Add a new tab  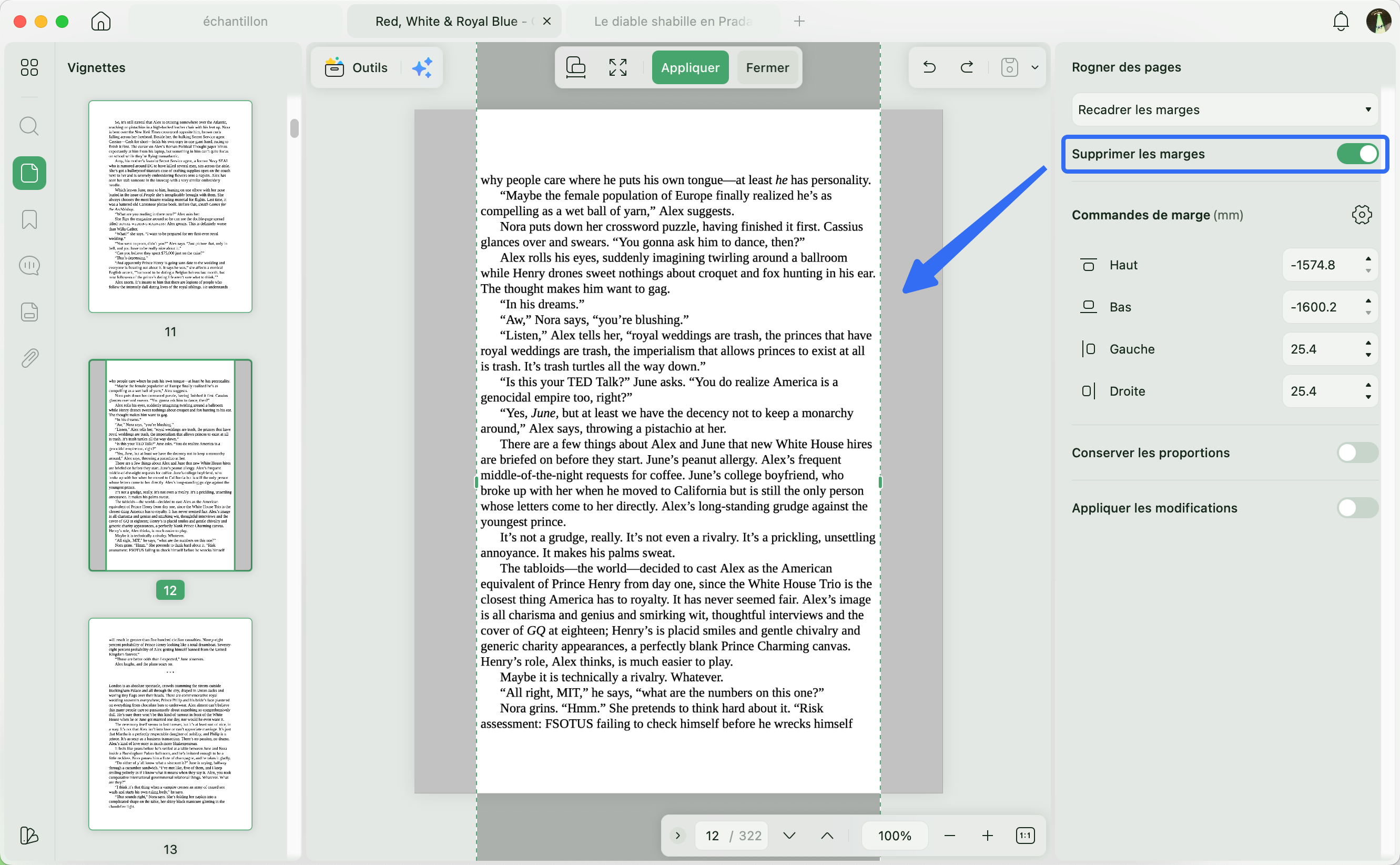[x=799, y=21]
